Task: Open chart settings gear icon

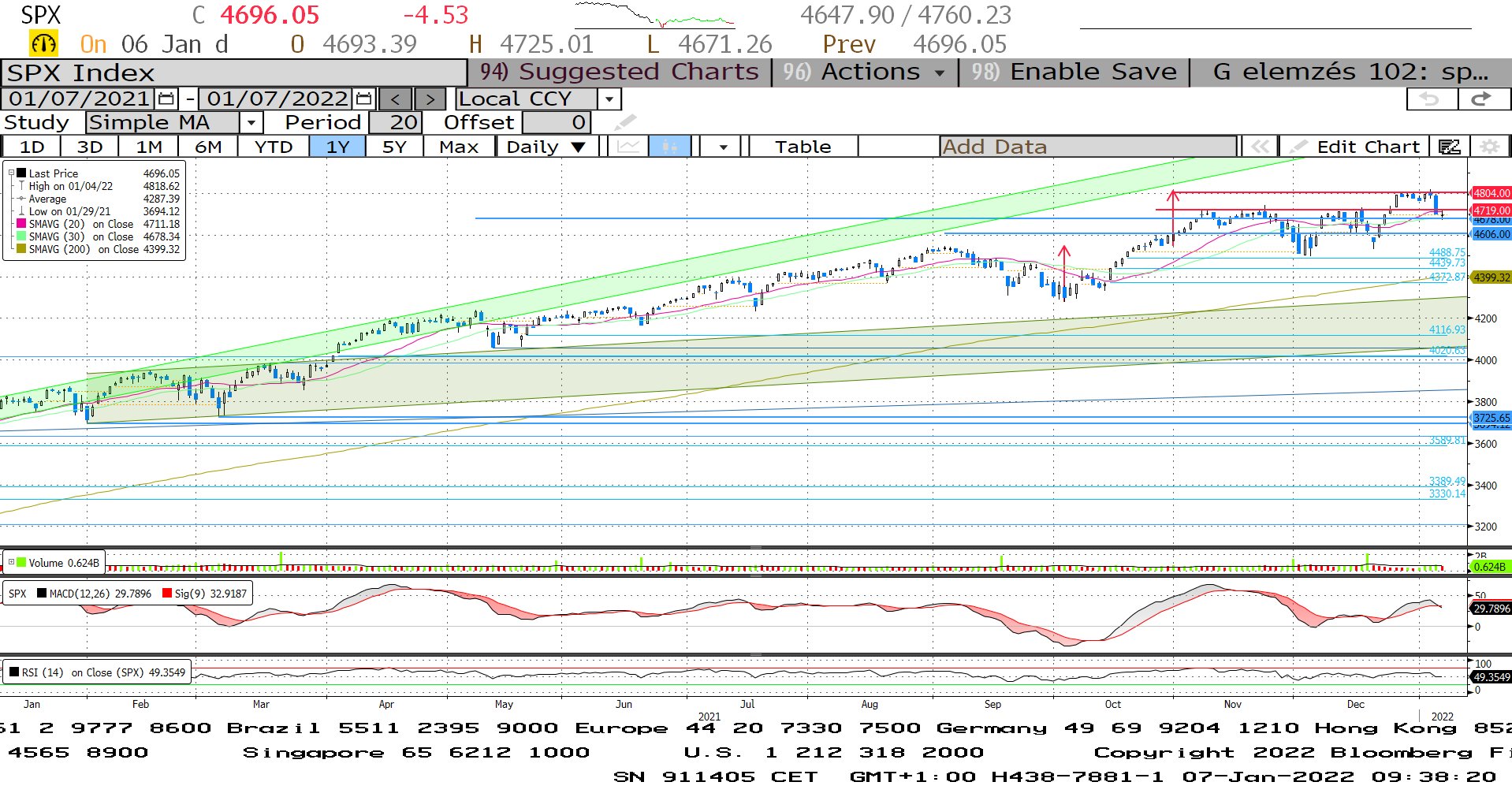Action: click(1489, 147)
